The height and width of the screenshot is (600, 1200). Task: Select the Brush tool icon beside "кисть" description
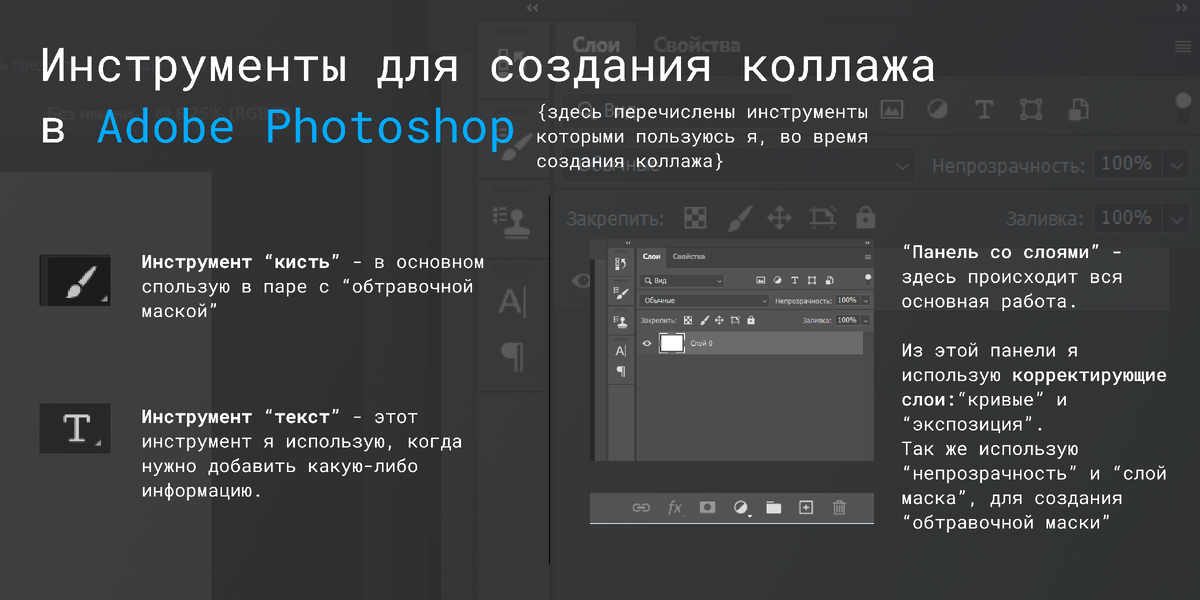coord(75,279)
